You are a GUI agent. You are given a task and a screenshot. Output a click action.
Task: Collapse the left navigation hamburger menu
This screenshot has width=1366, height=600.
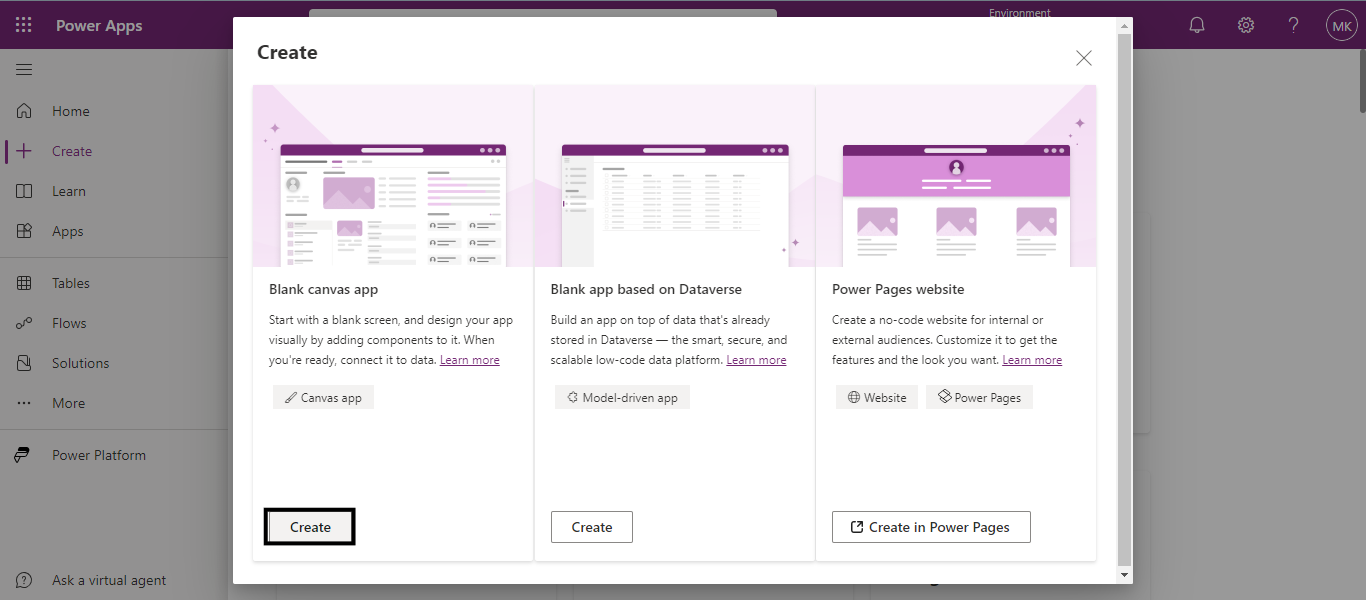24,69
